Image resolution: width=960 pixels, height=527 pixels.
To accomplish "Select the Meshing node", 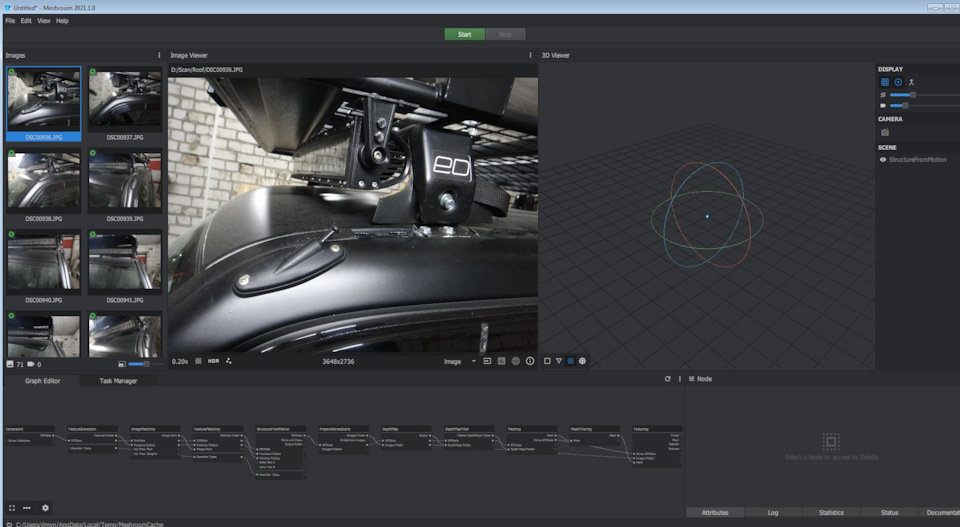I will [x=532, y=439].
